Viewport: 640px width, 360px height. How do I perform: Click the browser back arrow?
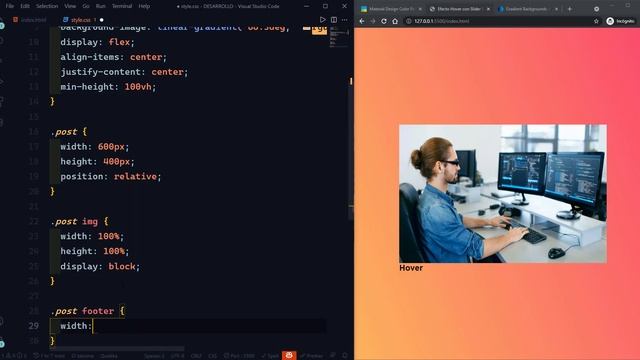(x=362, y=21)
